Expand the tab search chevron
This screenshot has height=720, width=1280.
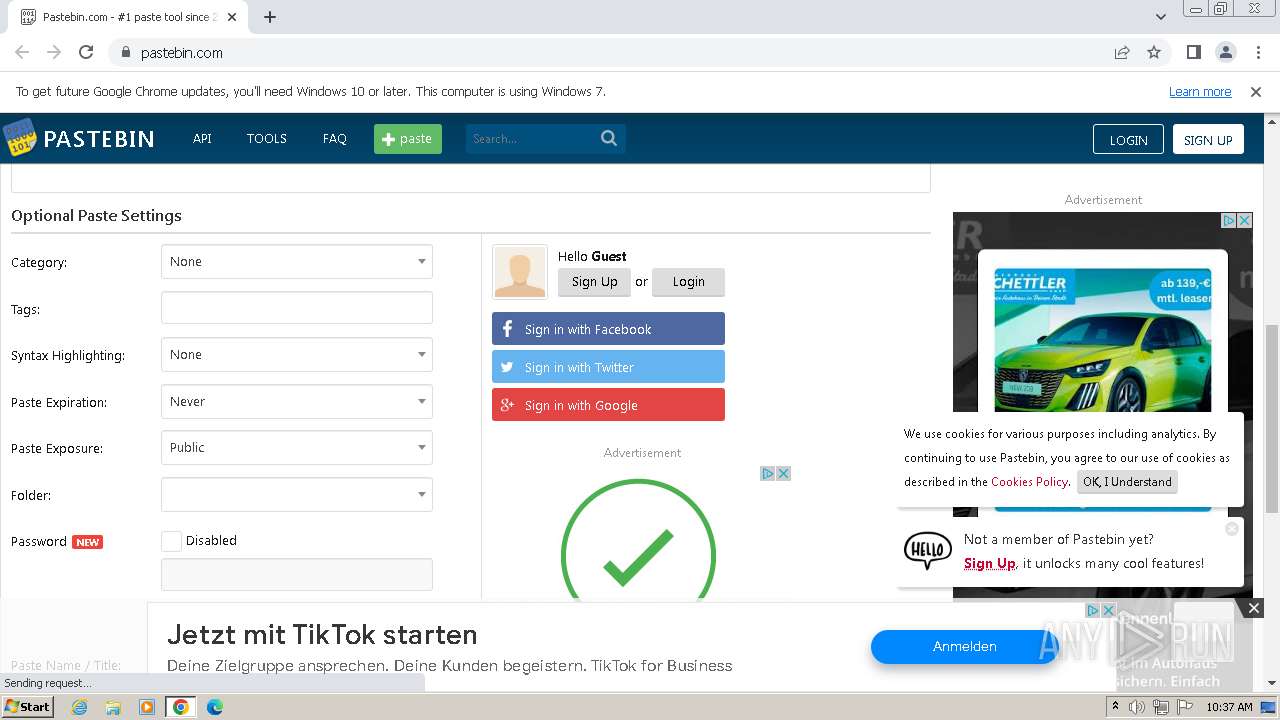tap(1160, 17)
